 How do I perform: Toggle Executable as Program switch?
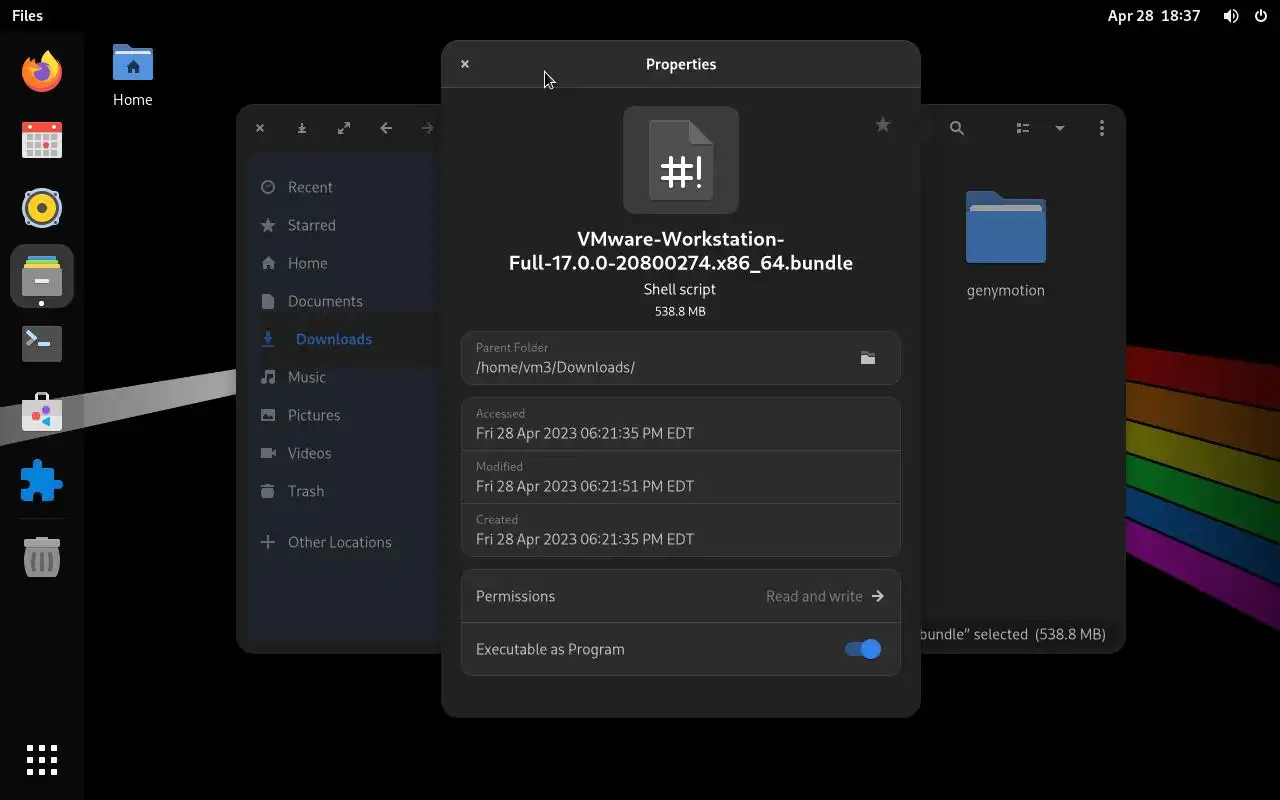point(863,649)
